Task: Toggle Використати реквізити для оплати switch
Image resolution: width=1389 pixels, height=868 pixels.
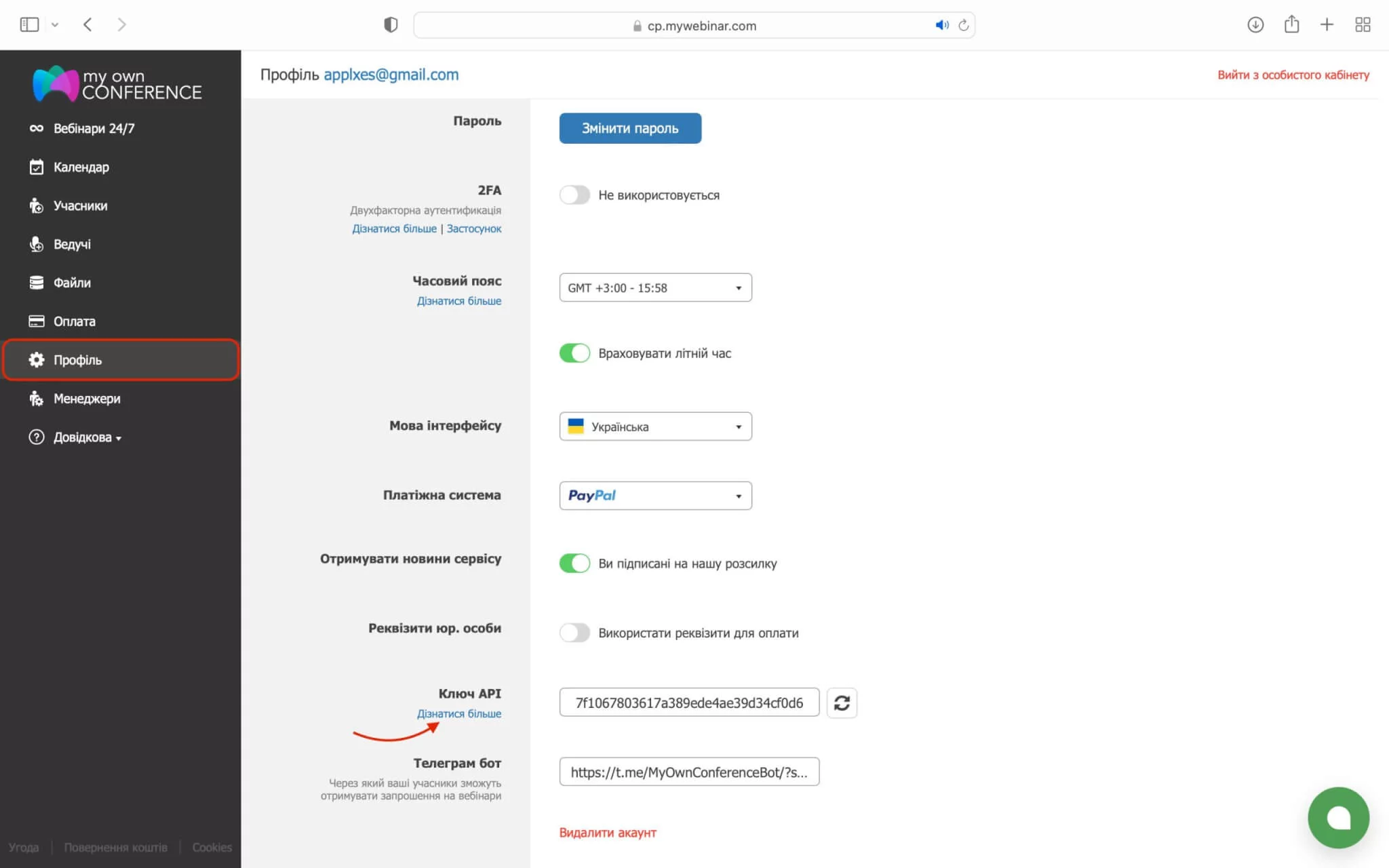Action: point(574,633)
